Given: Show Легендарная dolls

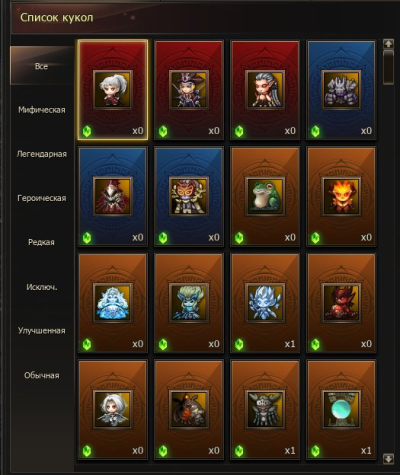Looking at the screenshot, I should point(42,154).
